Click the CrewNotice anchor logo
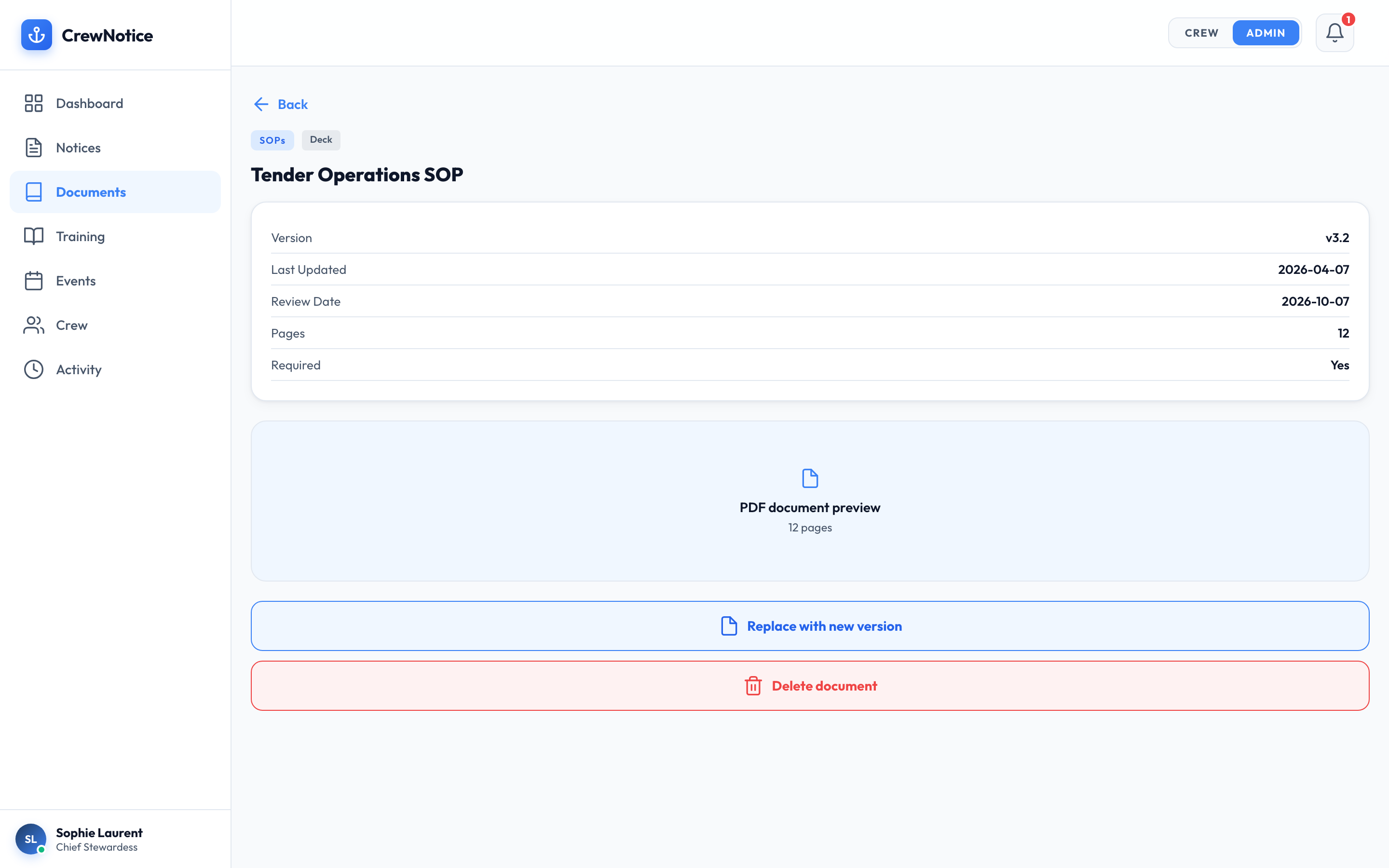1389x868 pixels. click(36, 34)
